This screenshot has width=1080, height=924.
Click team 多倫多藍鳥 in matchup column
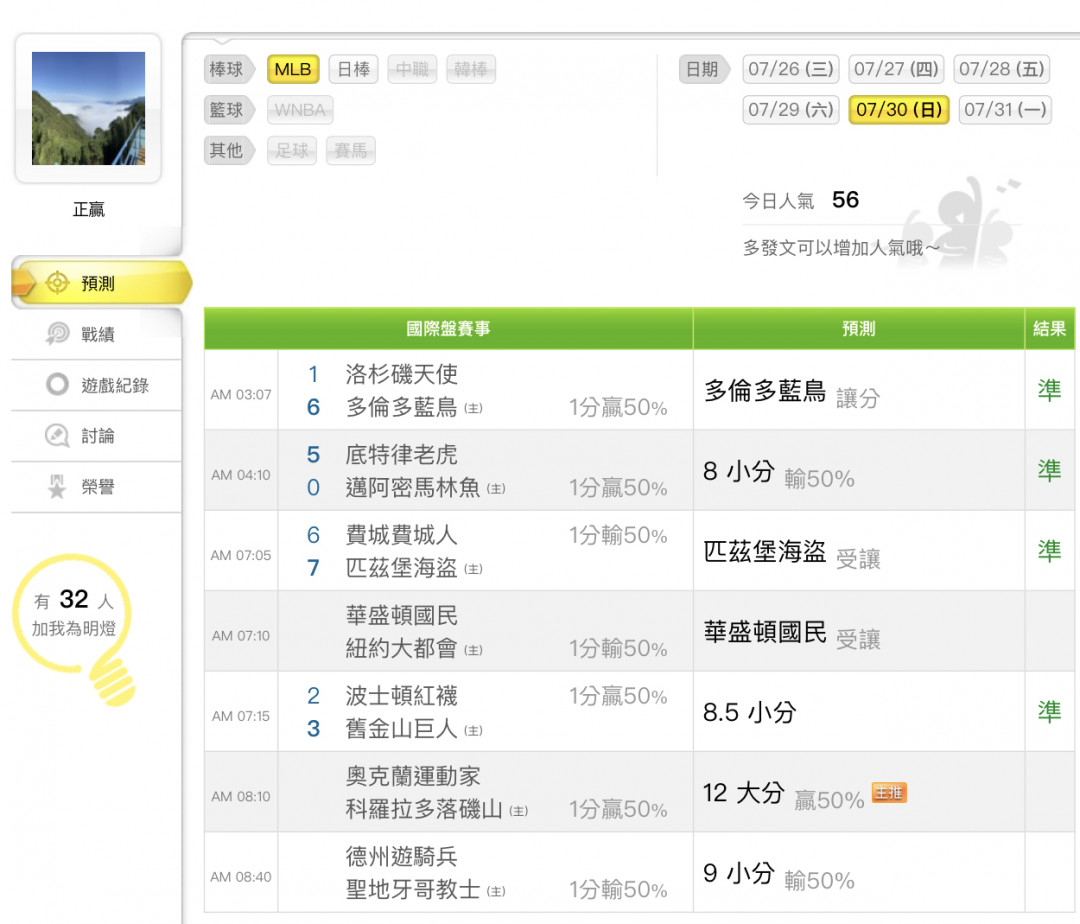(402, 407)
